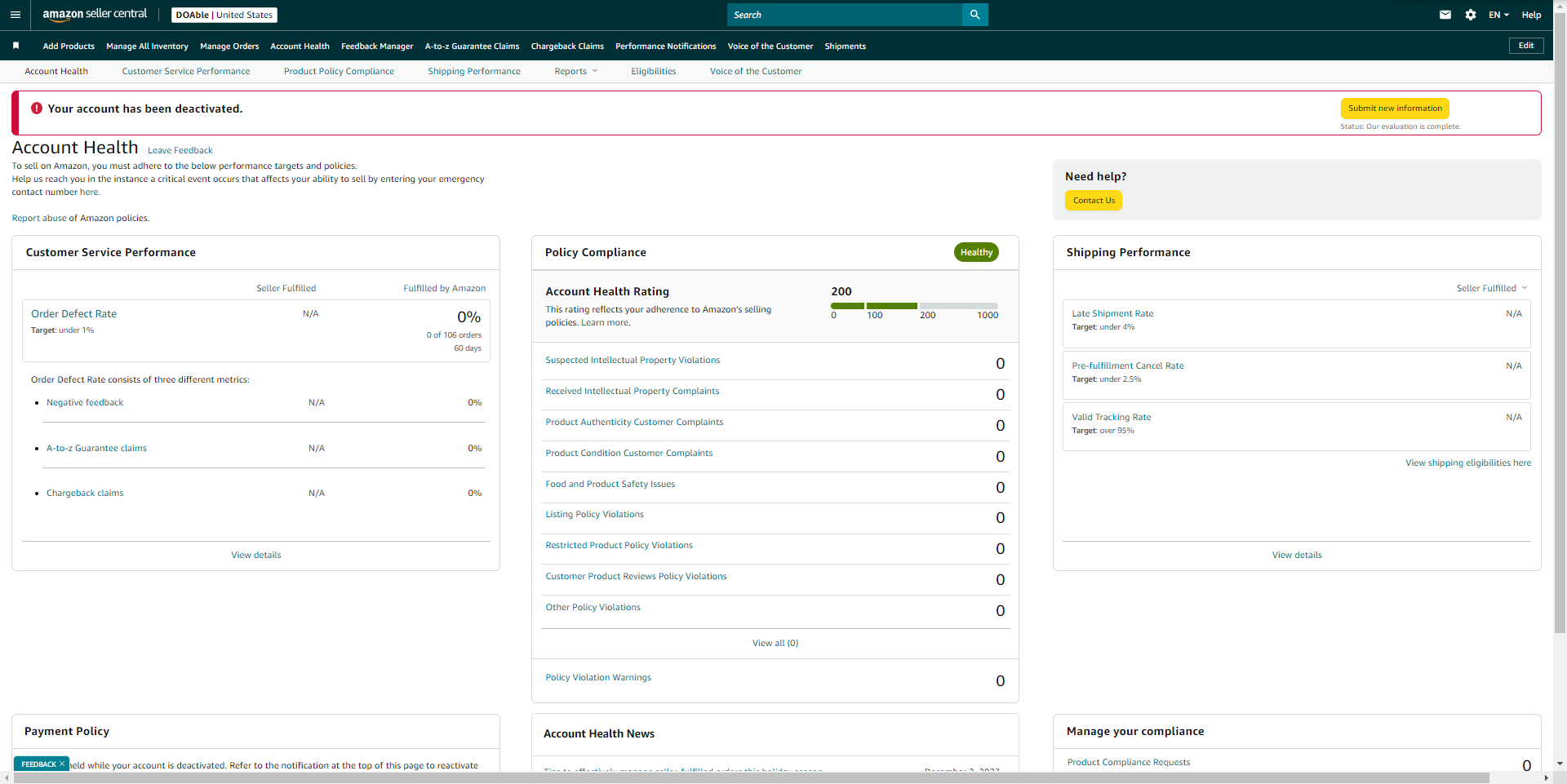Open Late Shipment Rate metric
Image resolution: width=1567 pixels, height=784 pixels.
tap(1112, 313)
